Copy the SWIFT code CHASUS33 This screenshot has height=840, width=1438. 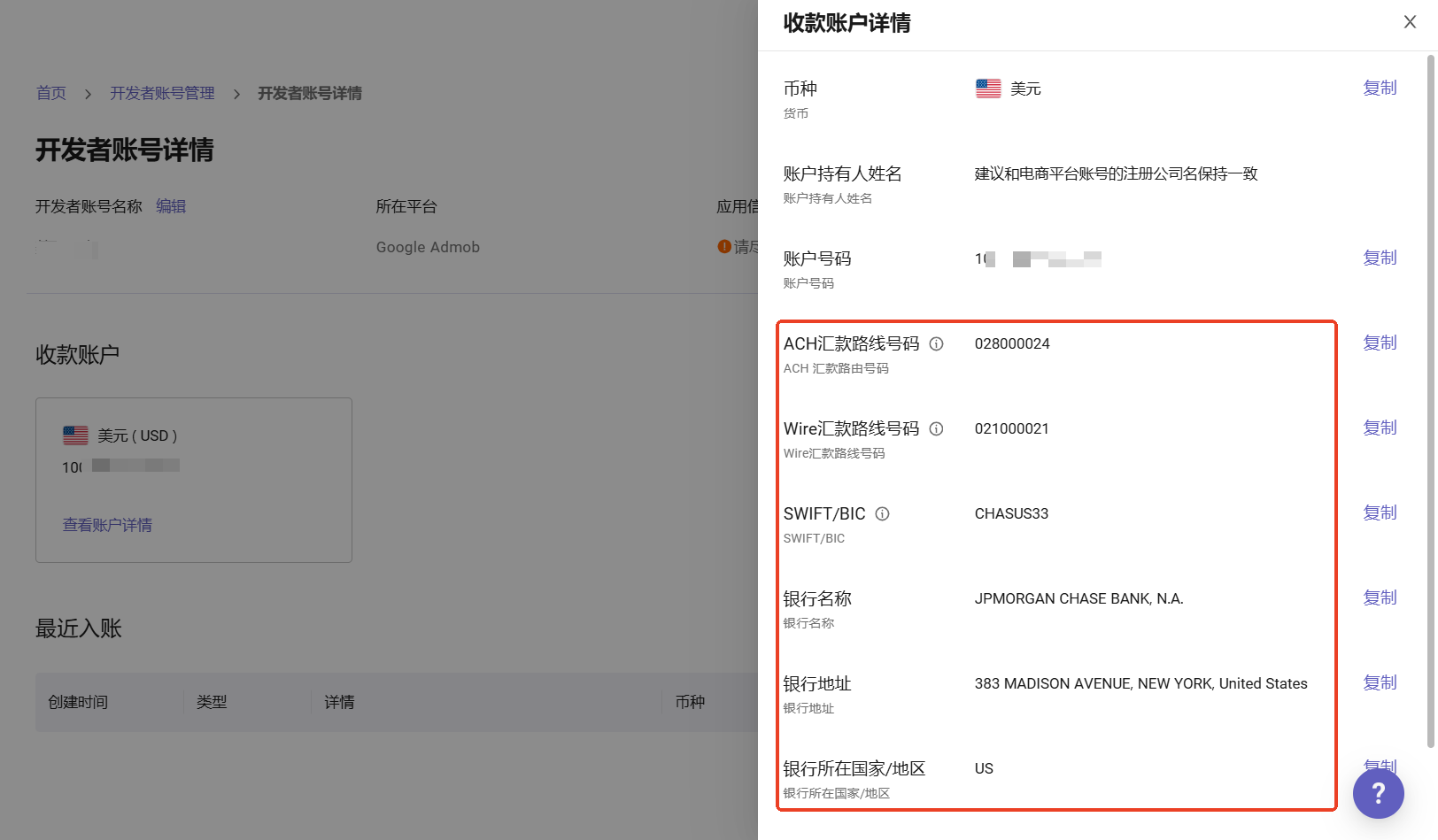[x=1380, y=512]
